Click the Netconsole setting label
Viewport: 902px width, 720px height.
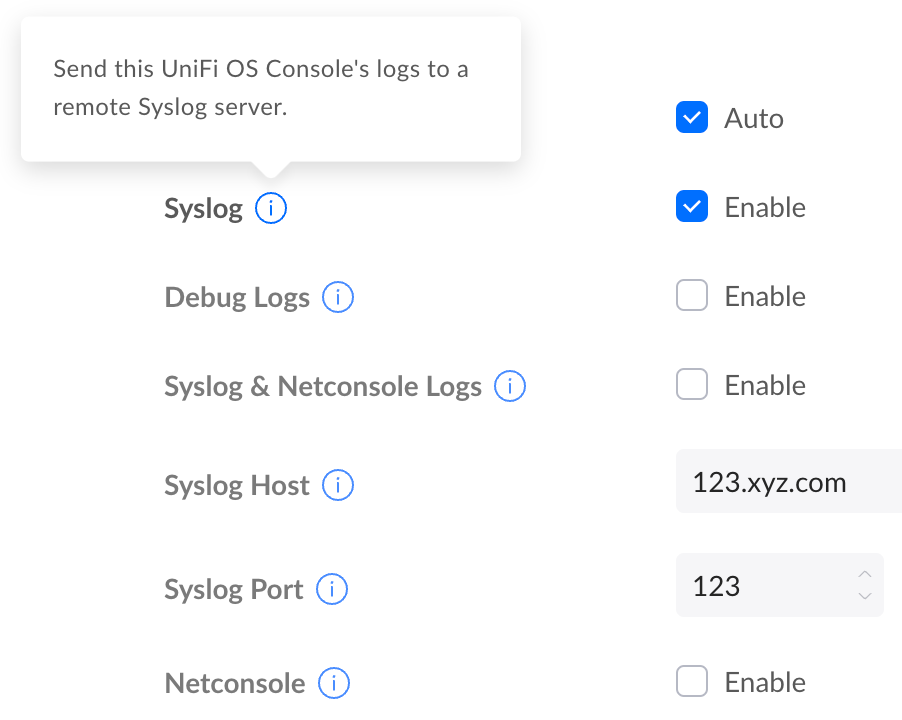pos(235,683)
